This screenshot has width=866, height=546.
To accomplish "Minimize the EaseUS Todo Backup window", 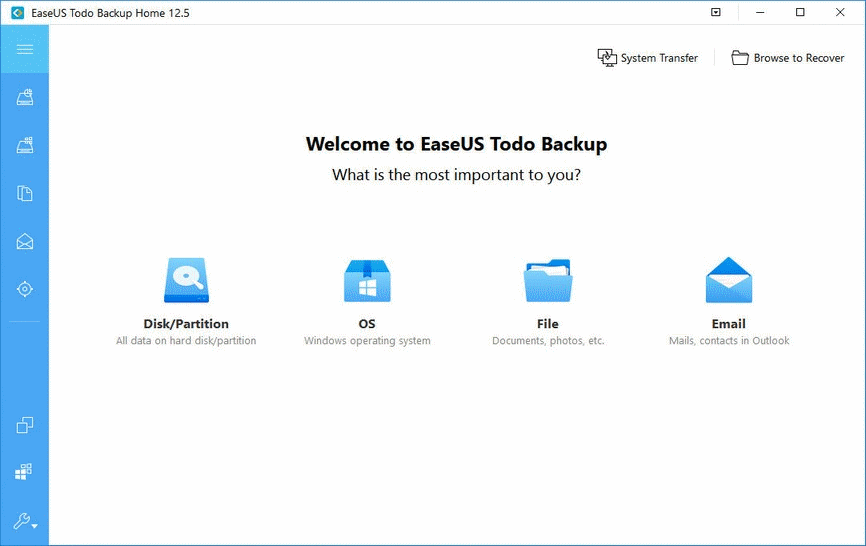I will pos(760,12).
